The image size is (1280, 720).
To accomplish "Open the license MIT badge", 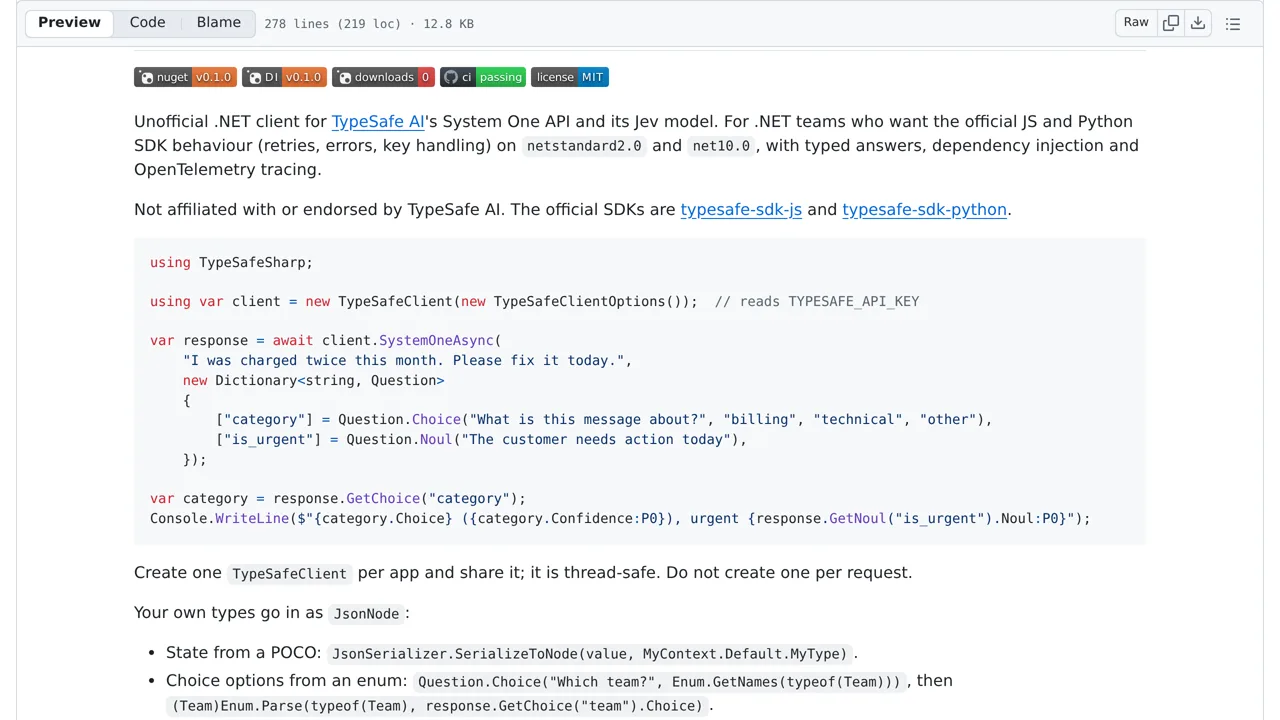I will click(x=570, y=77).
